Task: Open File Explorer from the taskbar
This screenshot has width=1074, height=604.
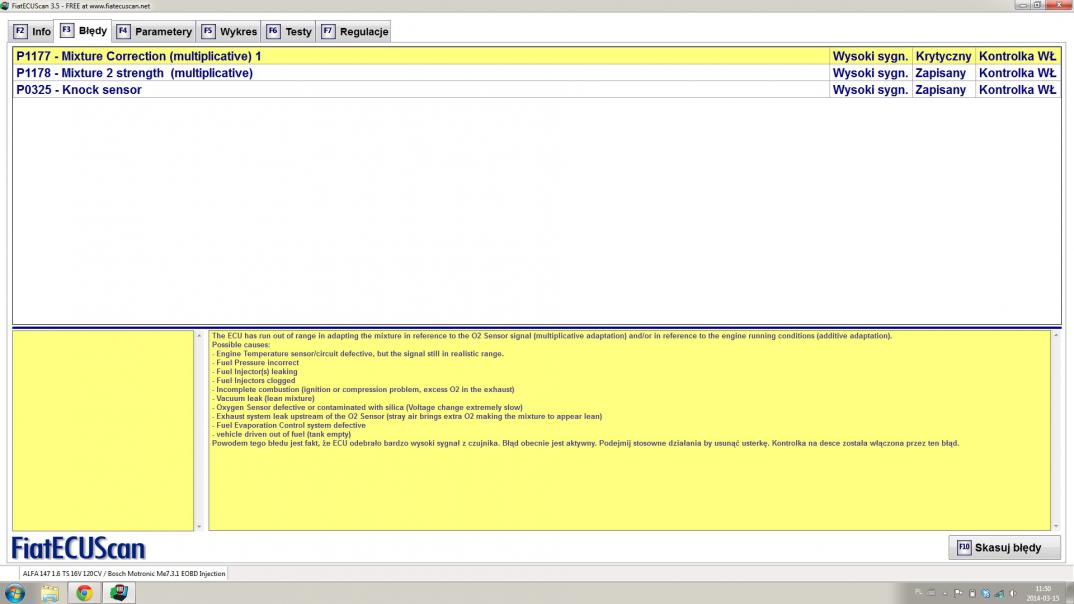Action: coord(49,593)
